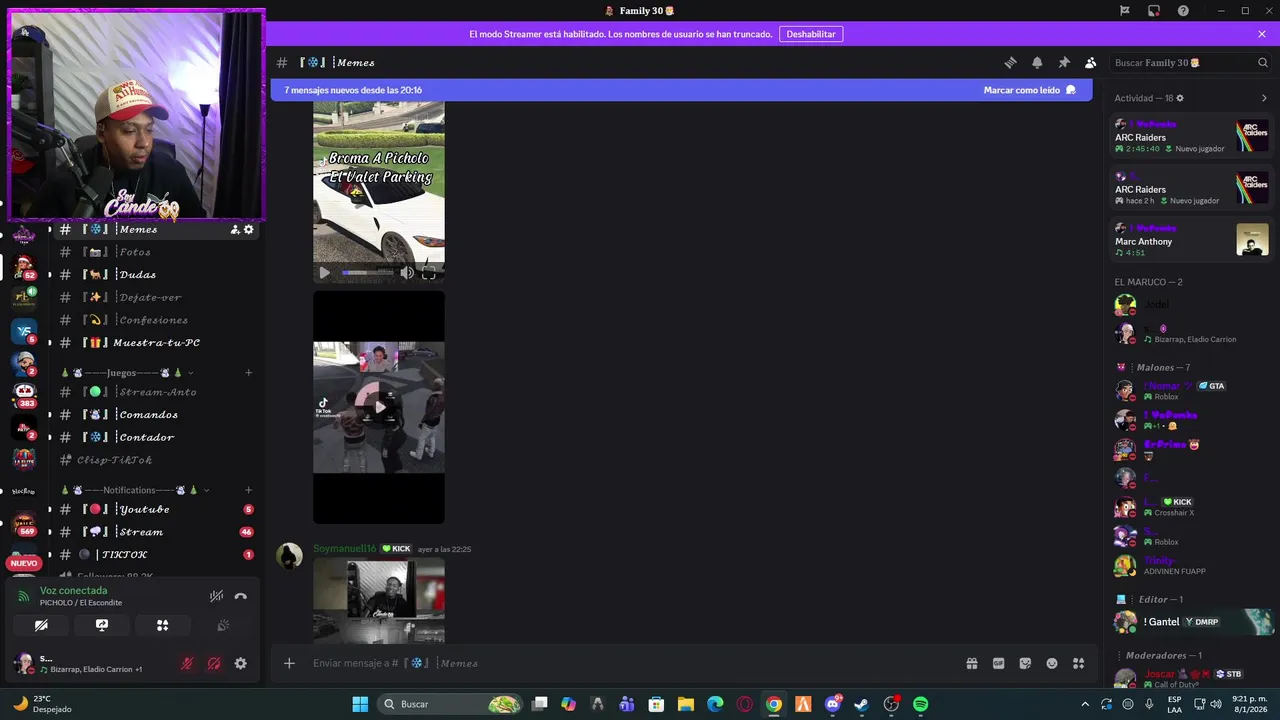Disconnect from voice with the hang-up icon
This screenshot has width=1280, height=720.
coord(240,596)
